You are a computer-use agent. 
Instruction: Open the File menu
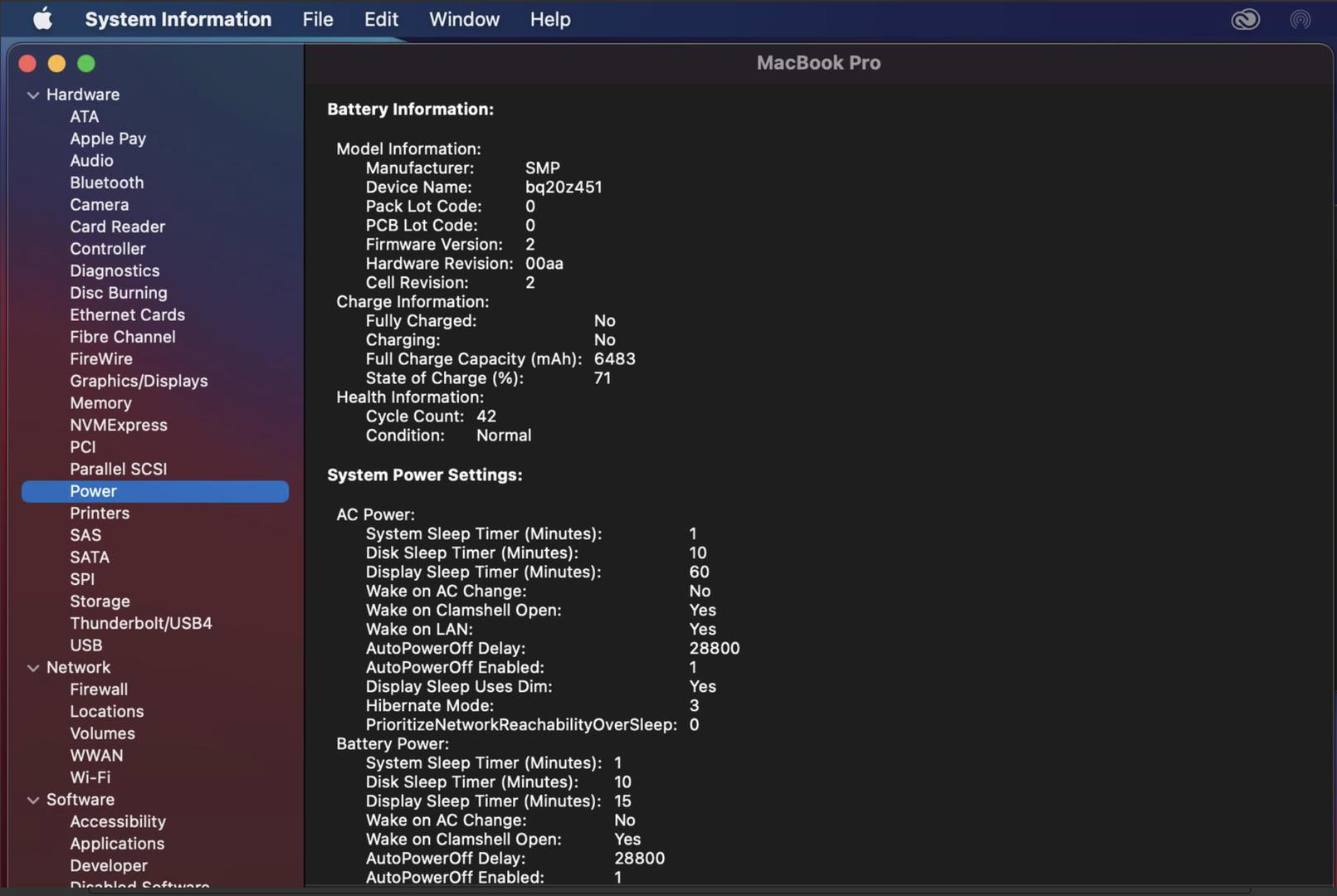(x=318, y=19)
